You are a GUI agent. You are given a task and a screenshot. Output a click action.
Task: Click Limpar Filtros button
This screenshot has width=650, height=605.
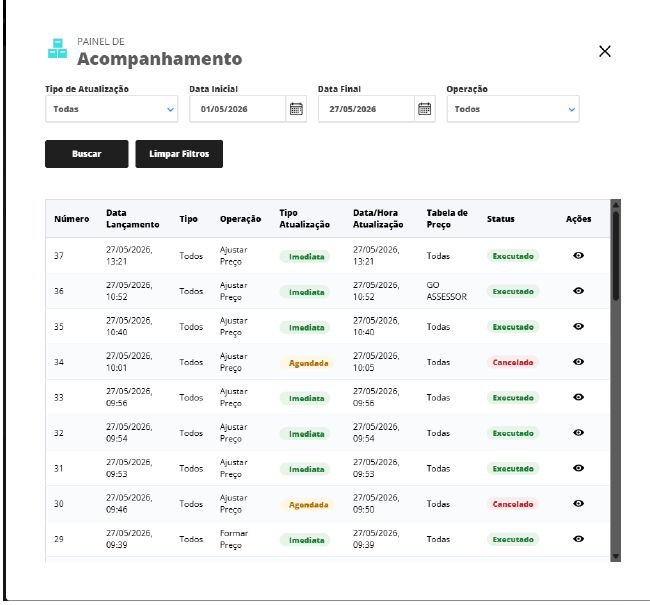tap(179, 154)
